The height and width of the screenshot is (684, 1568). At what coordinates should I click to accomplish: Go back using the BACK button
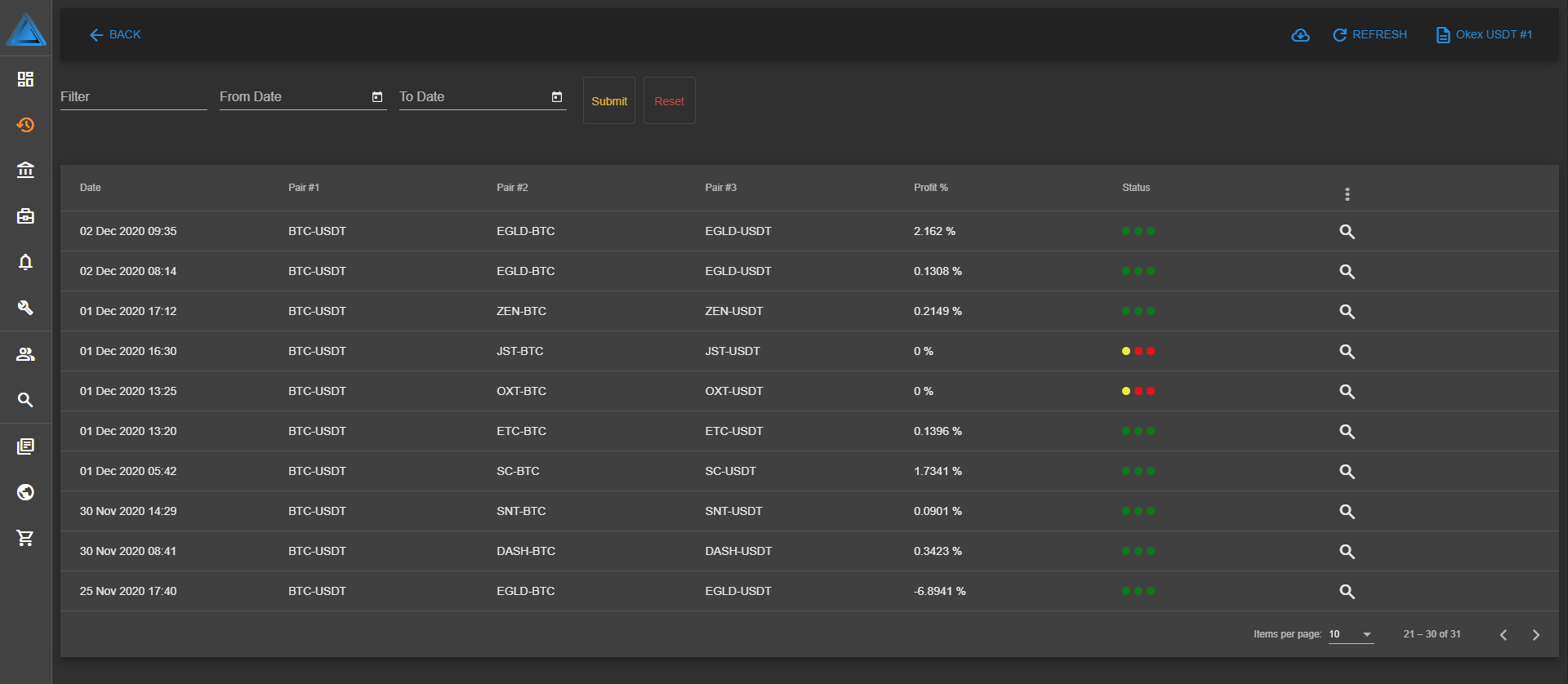115,34
